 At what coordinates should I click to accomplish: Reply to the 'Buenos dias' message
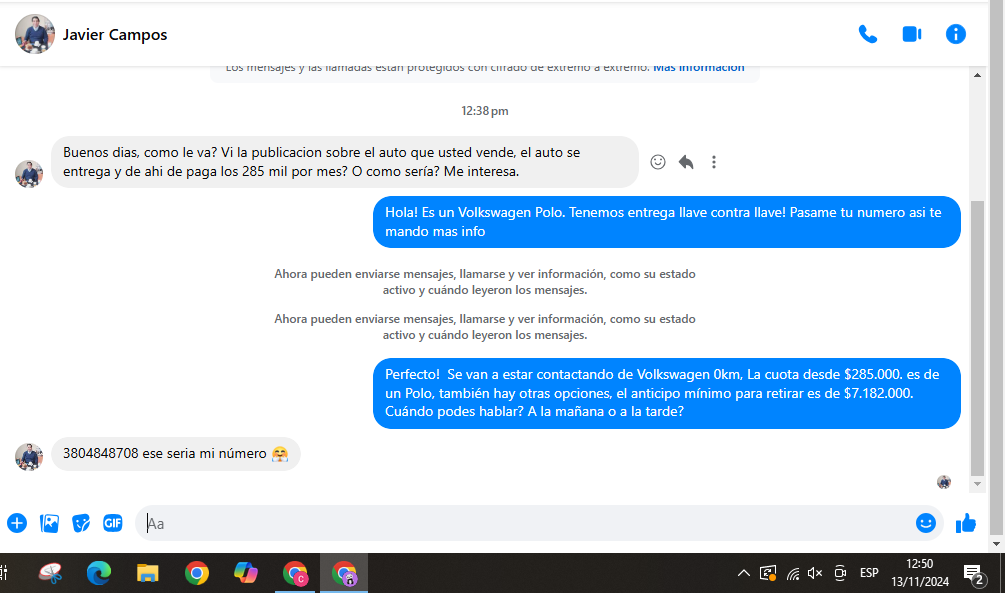coord(686,162)
